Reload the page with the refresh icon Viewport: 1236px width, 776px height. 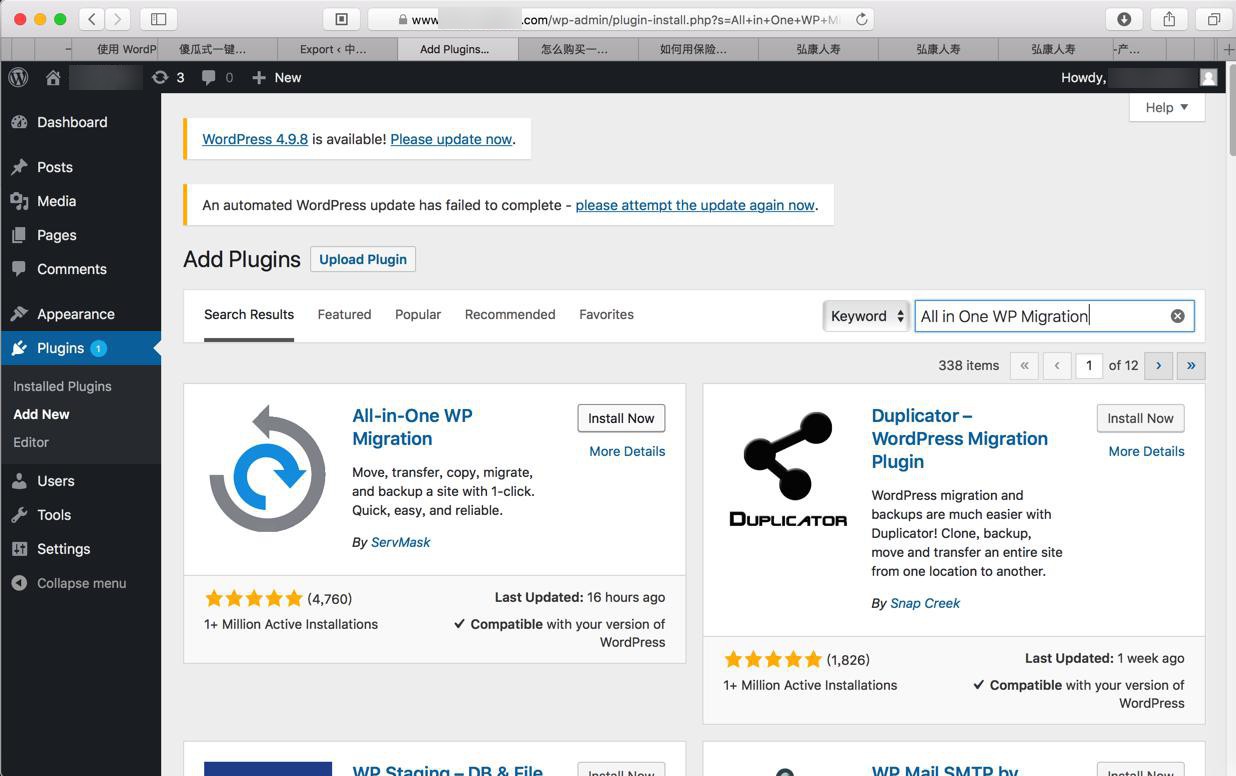click(861, 19)
